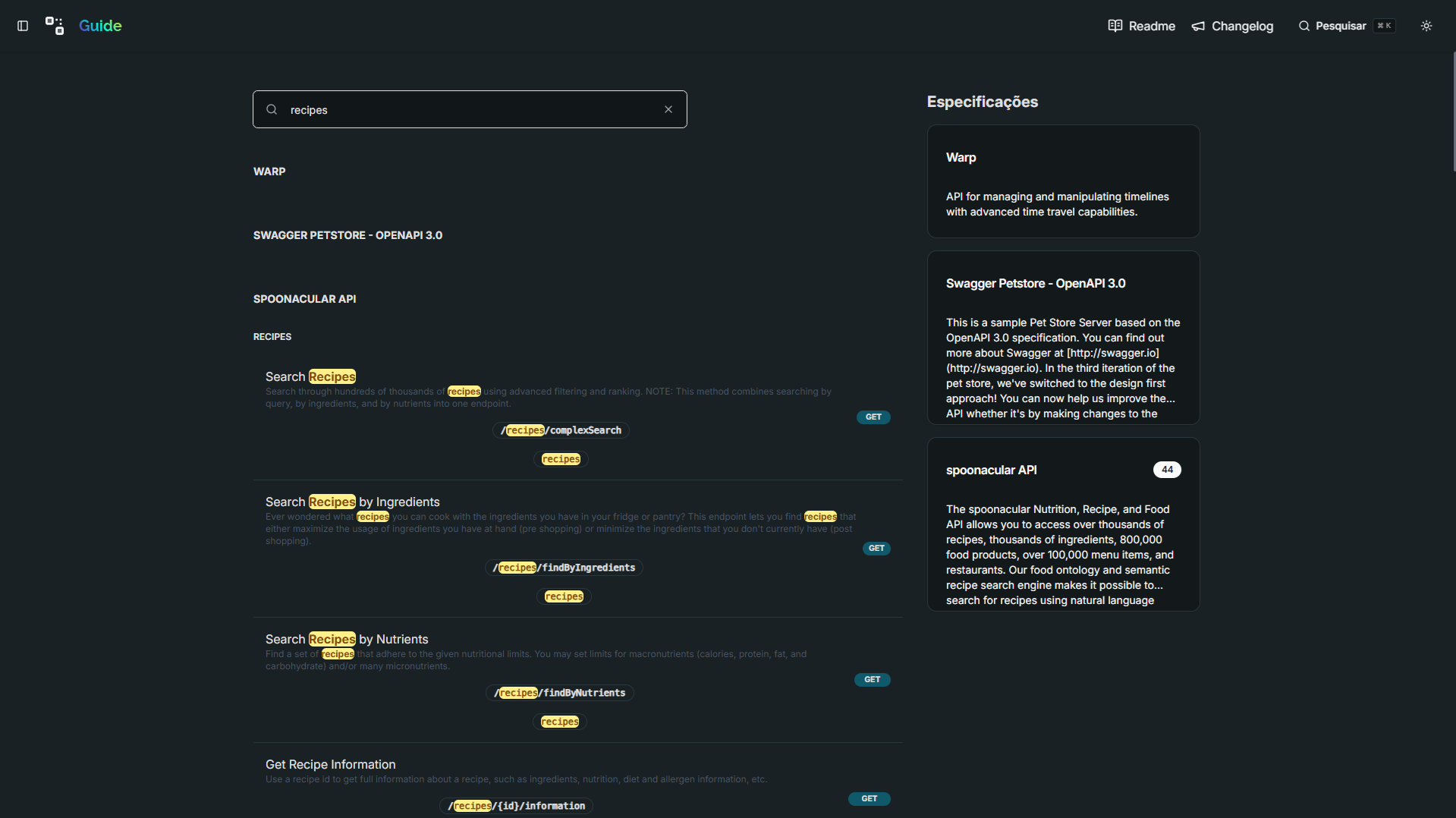Click GET badge for Get Recipe Information

(870, 799)
